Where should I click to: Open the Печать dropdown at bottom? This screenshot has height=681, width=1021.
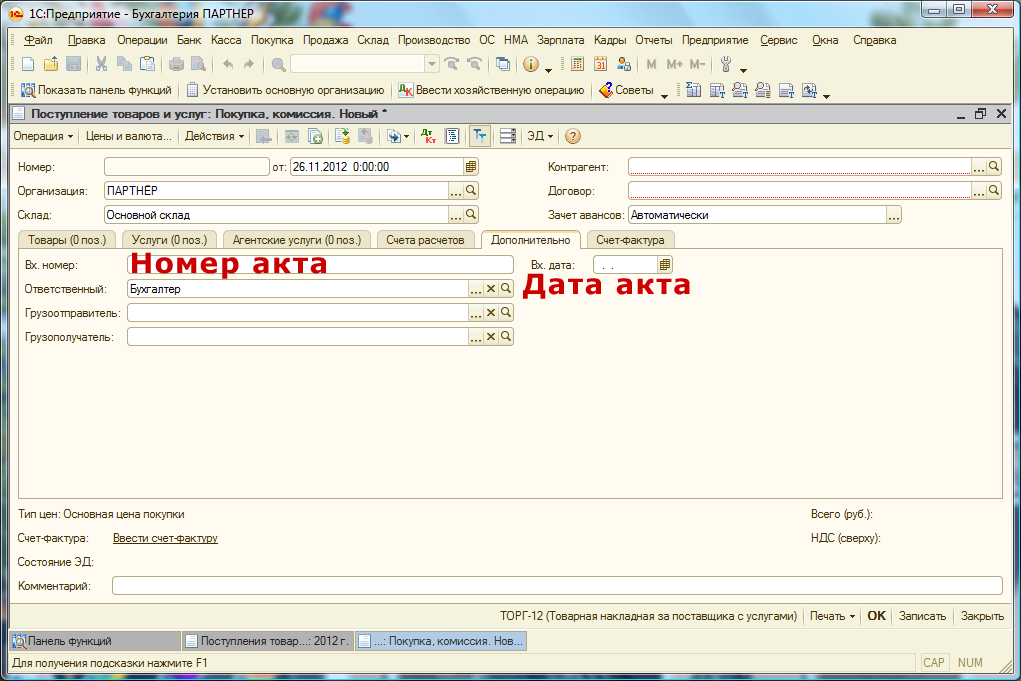[832, 616]
